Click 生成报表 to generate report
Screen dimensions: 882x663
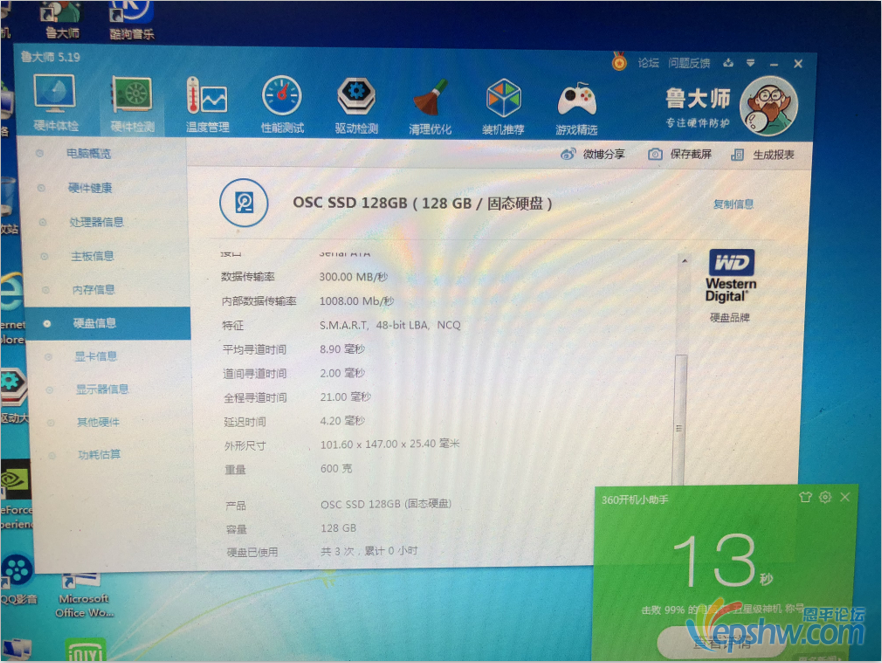click(x=763, y=155)
